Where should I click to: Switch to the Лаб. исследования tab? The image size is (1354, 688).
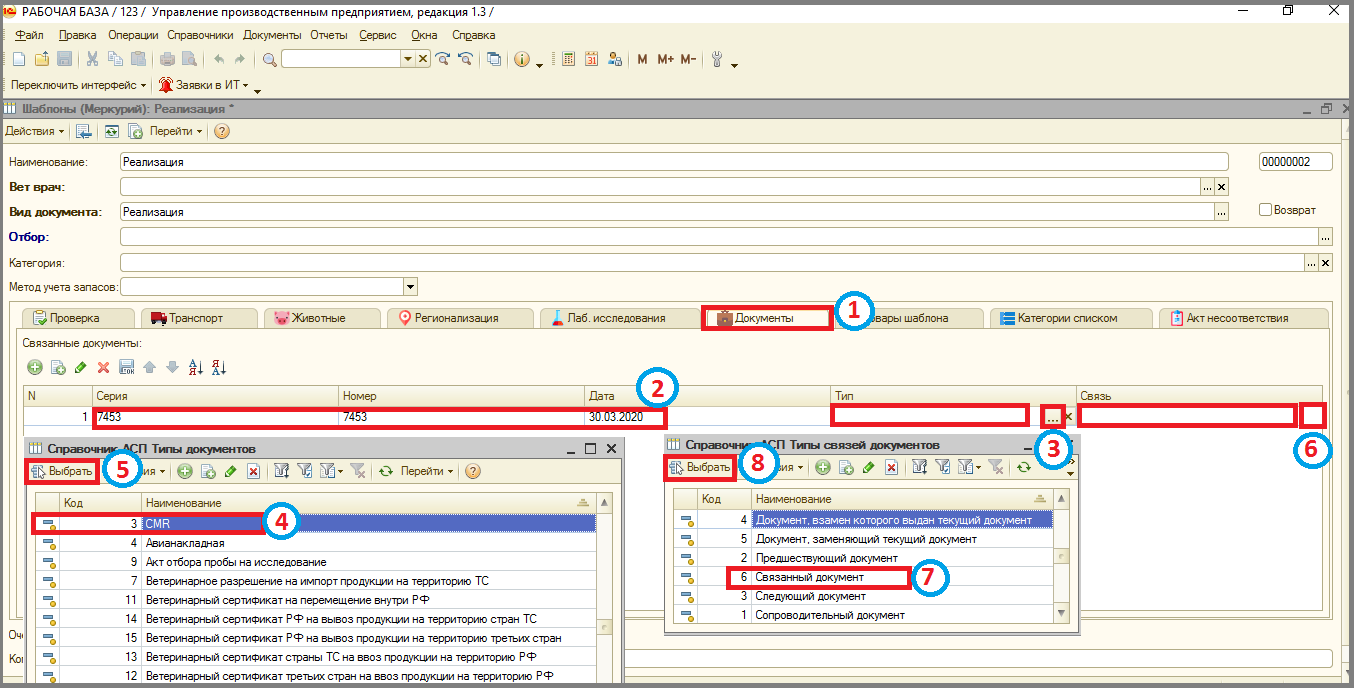(x=618, y=318)
